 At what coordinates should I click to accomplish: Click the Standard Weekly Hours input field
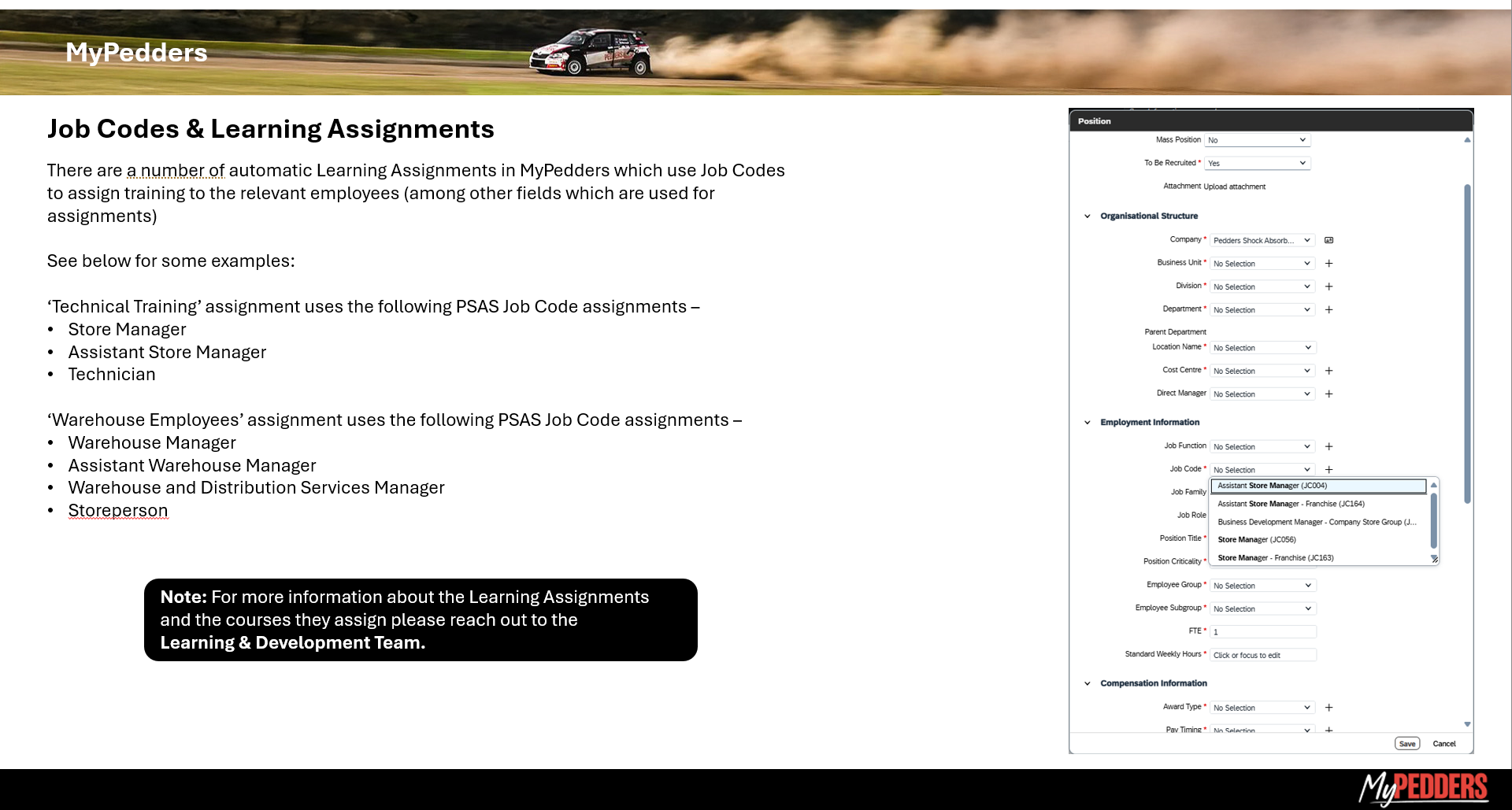tap(1262, 655)
